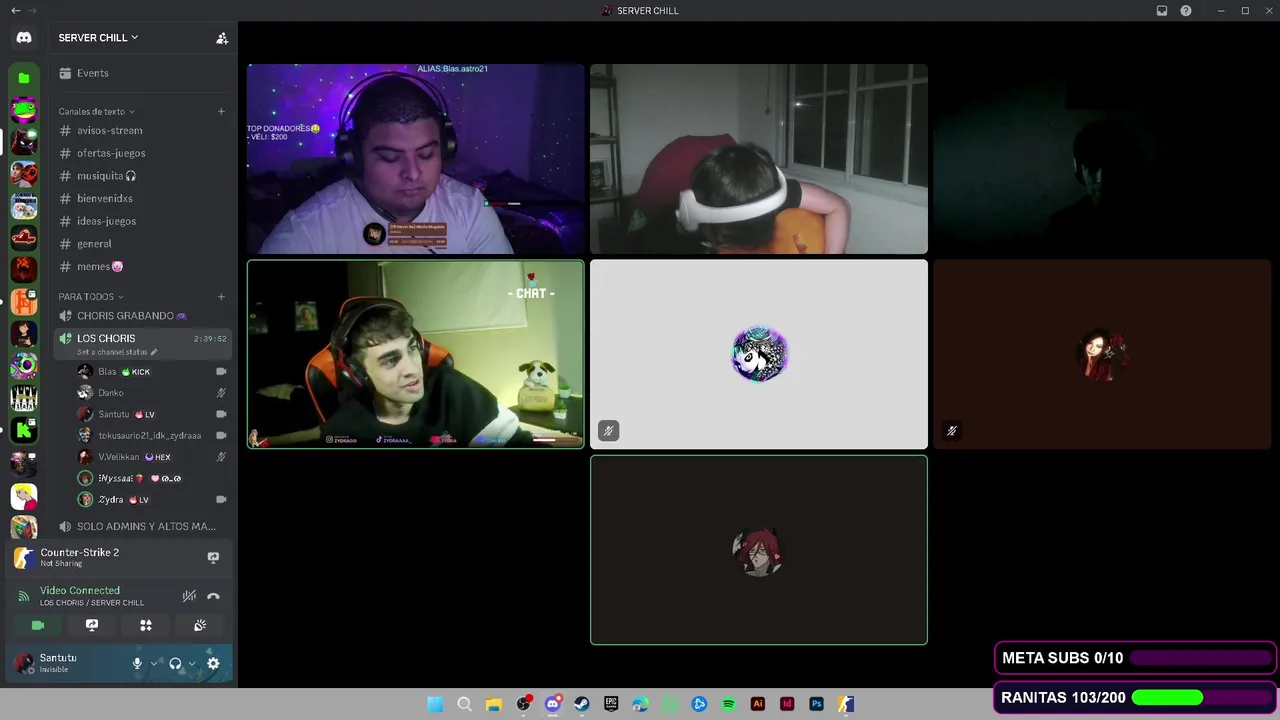The image size is (1280, 720).
Task: Toggle noise suppression icon
Action: point(189,596)
